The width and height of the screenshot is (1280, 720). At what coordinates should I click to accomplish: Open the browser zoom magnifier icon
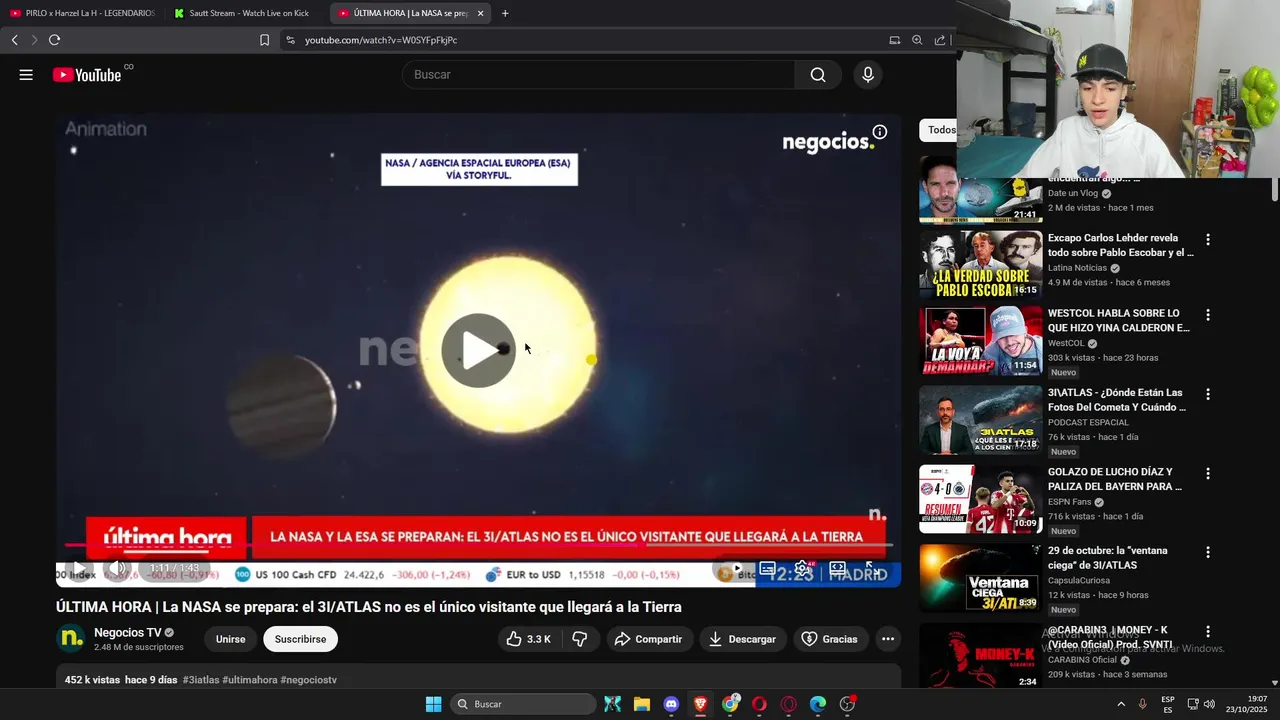pyautogui.click(x=917, y=40)
